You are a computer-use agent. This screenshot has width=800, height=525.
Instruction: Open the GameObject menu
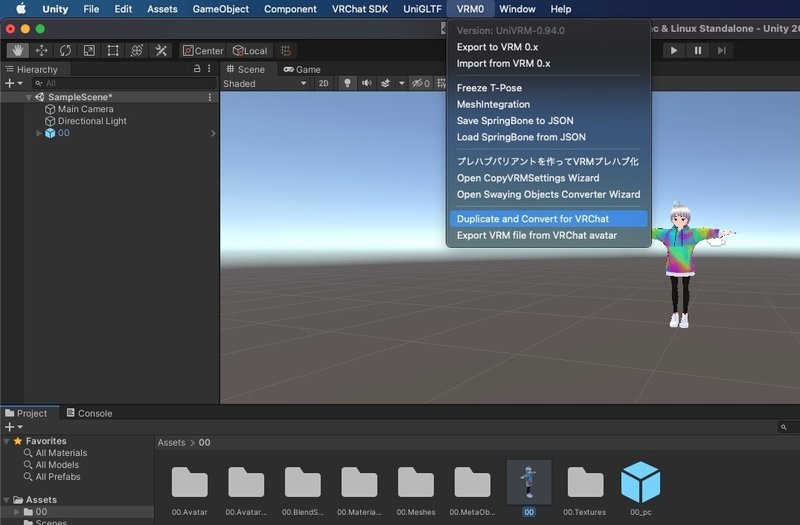coord(220,9)
